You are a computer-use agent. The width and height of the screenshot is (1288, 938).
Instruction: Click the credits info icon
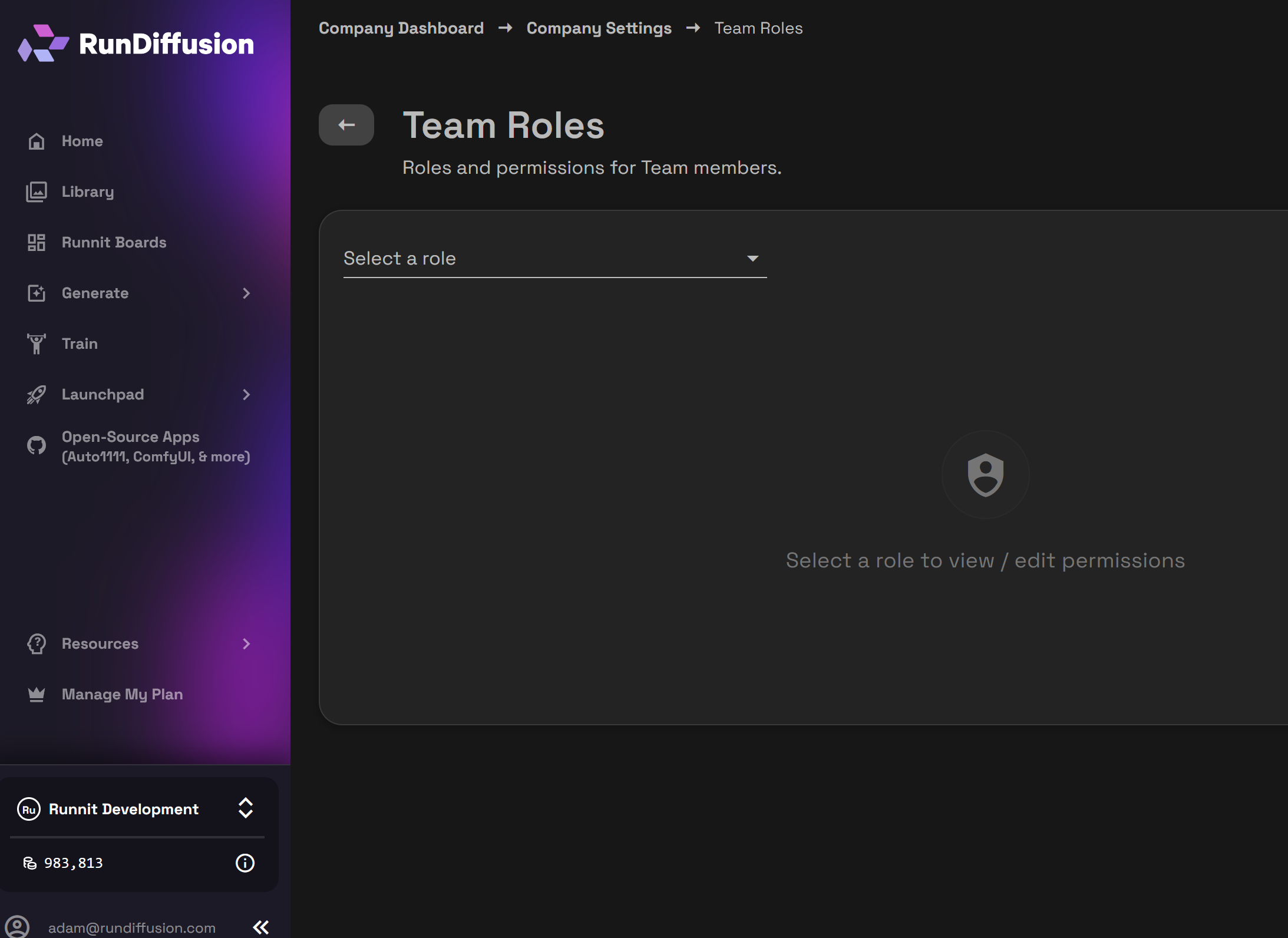245,863
